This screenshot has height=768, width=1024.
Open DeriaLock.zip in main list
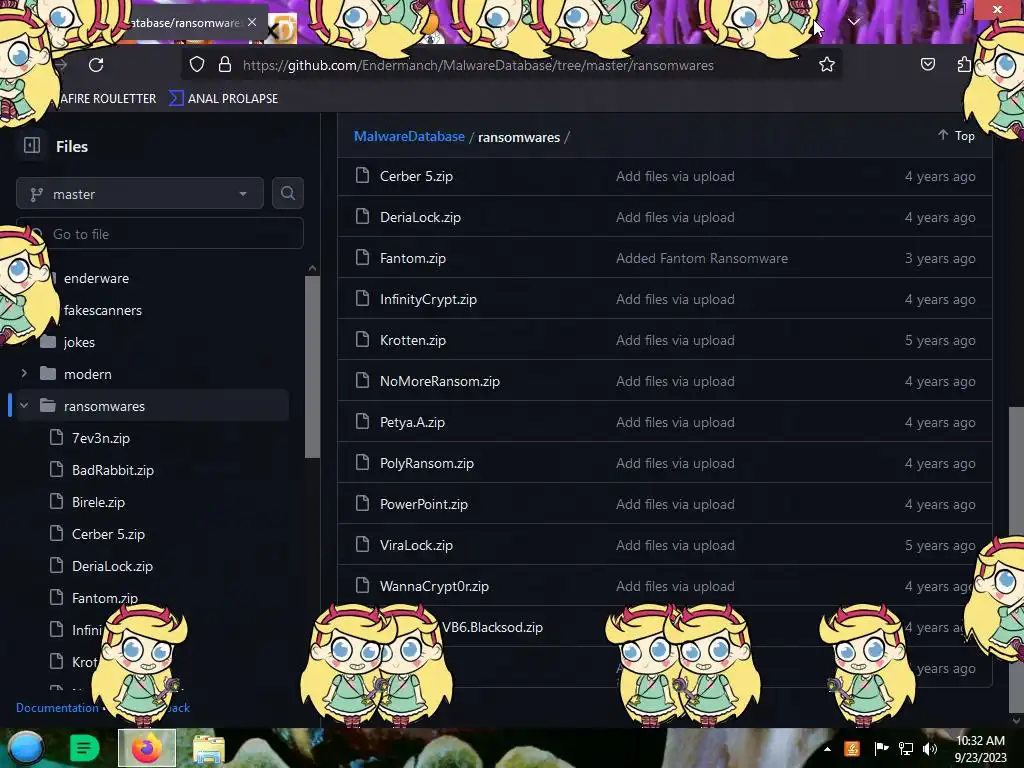[x=420, y=217]
